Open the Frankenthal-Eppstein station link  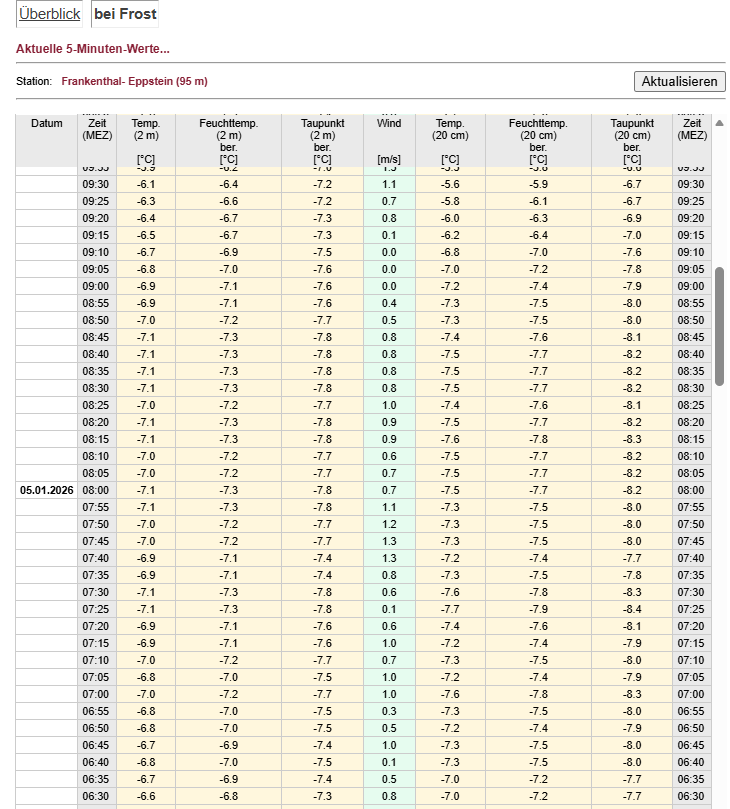134,81
